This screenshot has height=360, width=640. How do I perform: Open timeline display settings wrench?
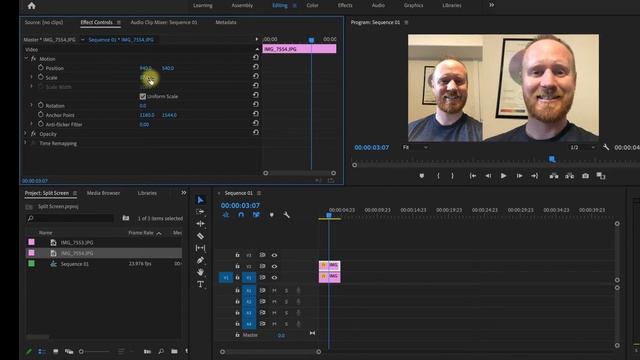[x=287, y=215]
